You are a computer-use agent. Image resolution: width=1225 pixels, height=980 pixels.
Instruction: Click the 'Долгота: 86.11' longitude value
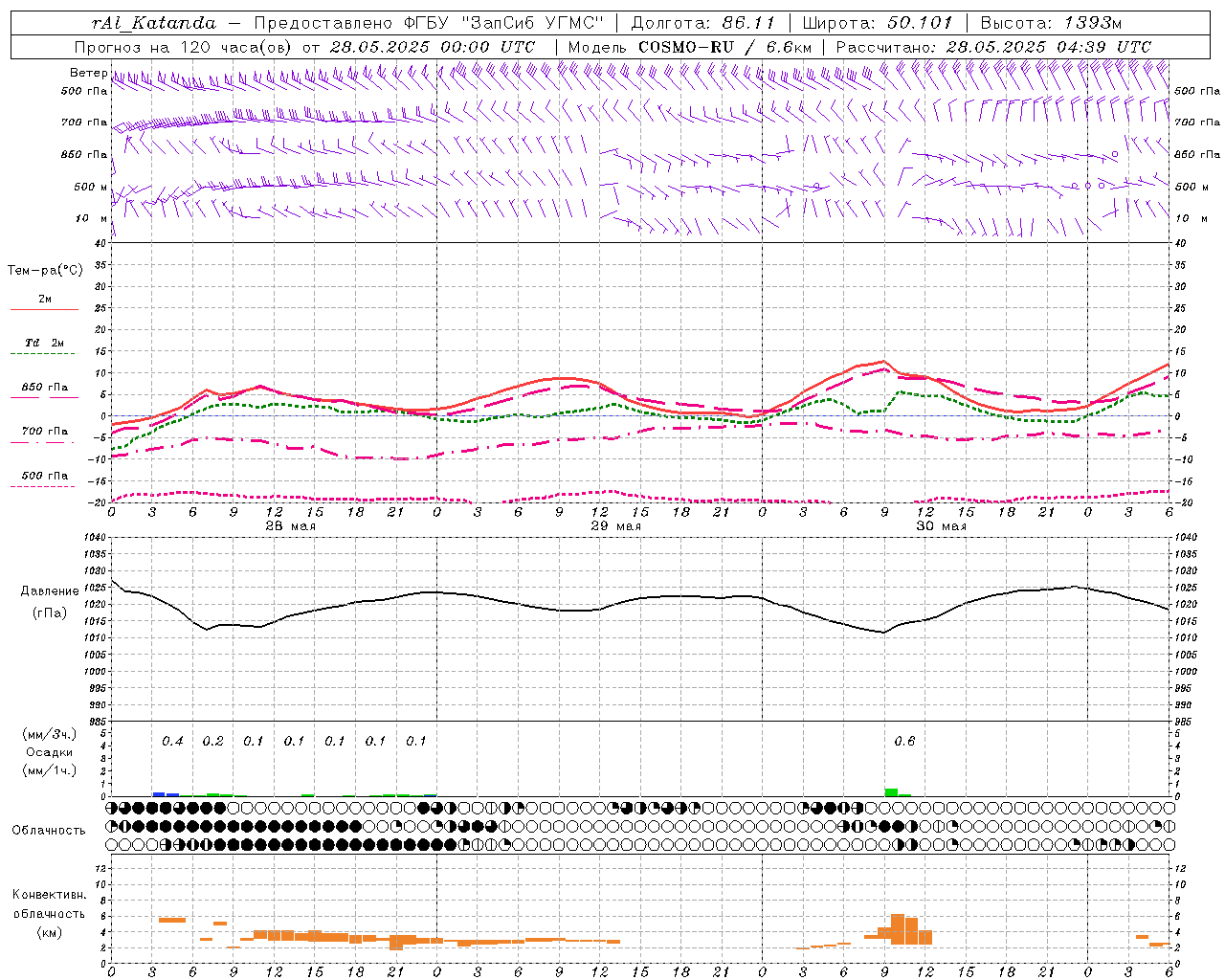(702, 23)
